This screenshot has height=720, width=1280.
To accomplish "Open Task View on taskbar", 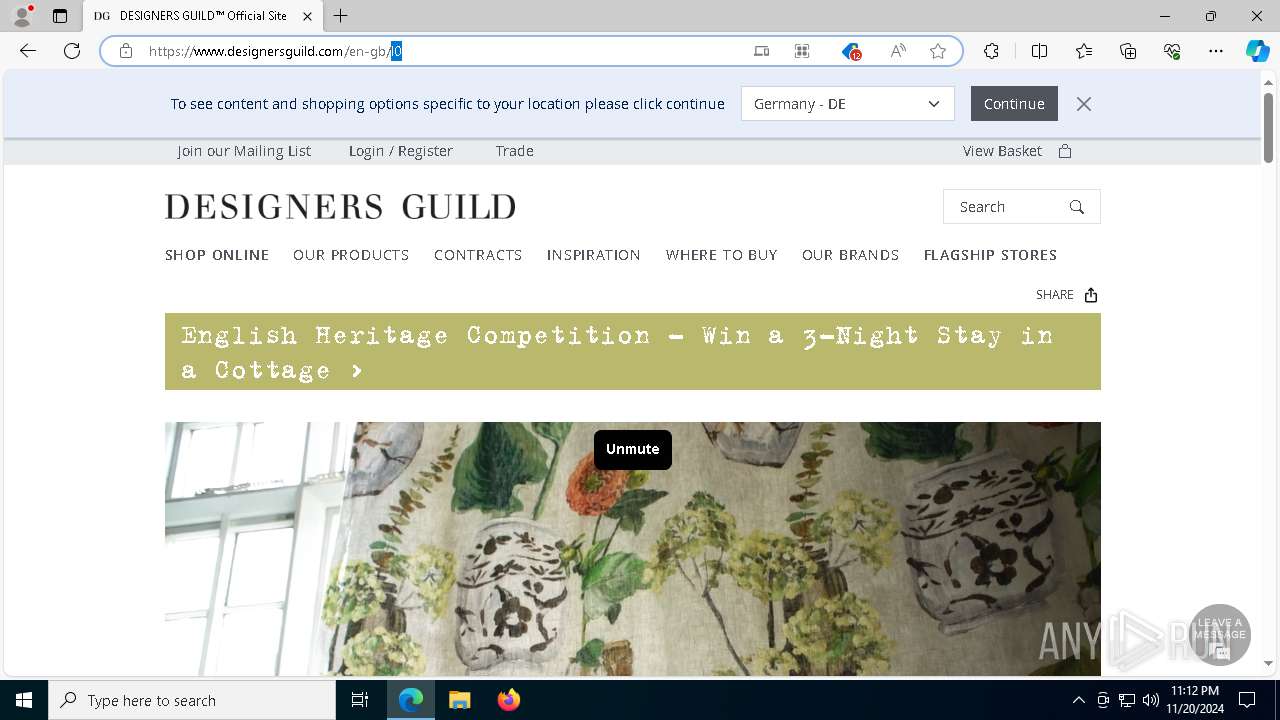I will point(360,700).
